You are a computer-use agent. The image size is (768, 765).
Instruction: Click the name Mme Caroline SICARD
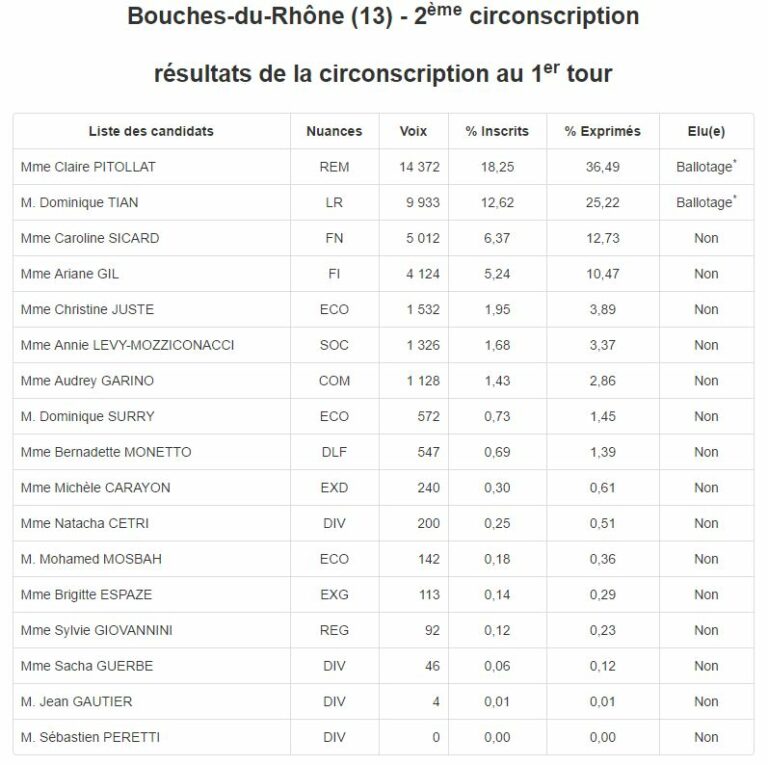[90, 238]
